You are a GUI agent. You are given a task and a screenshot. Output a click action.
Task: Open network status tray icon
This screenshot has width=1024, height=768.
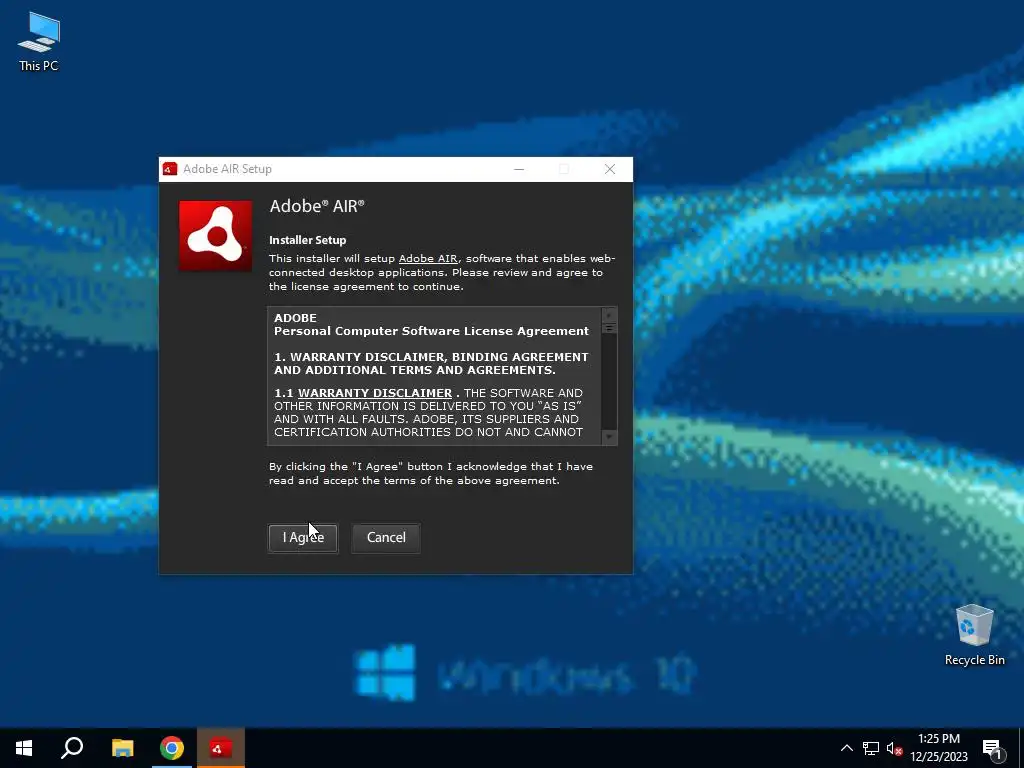871,748
